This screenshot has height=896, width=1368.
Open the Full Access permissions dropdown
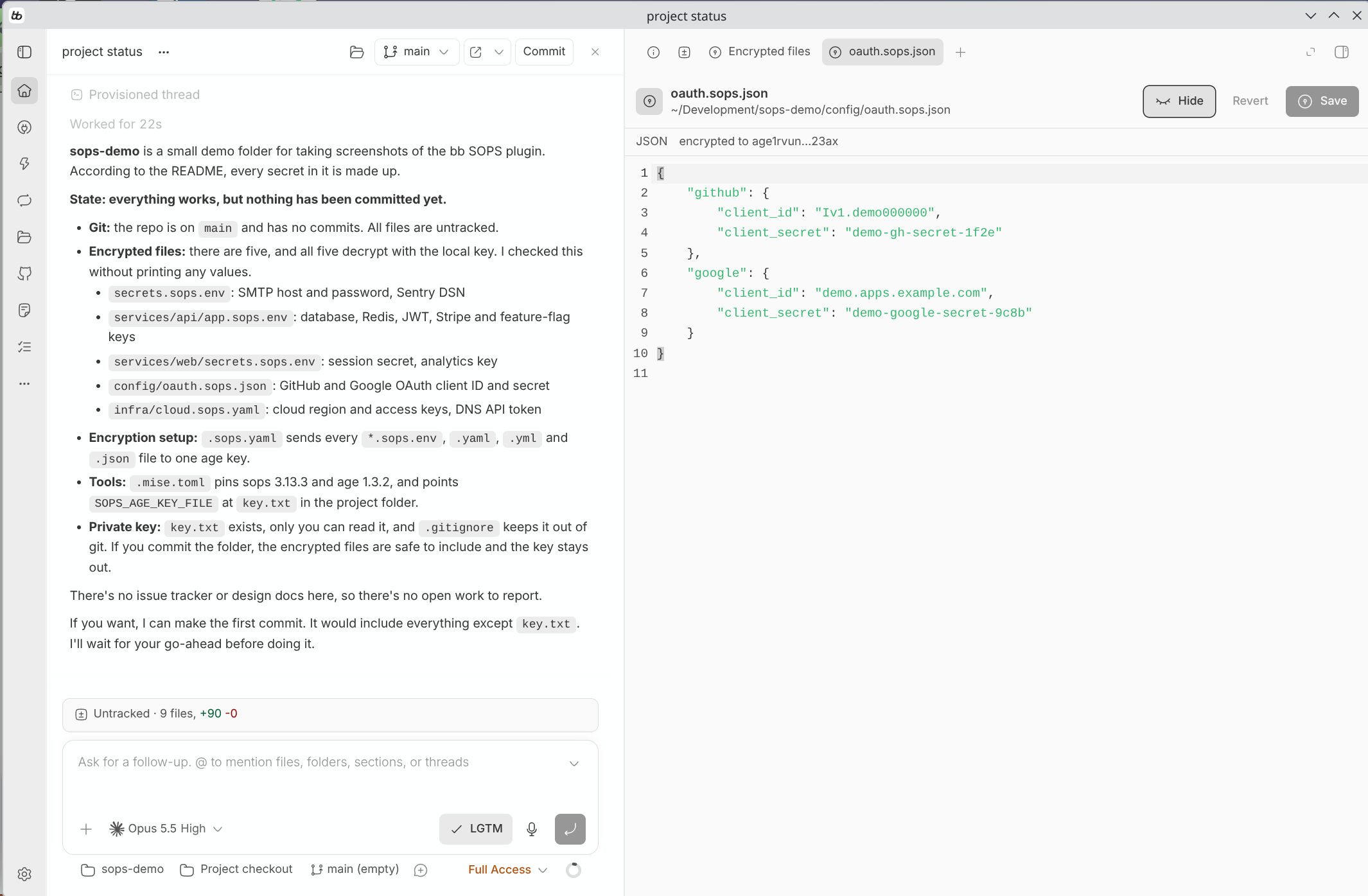pyautogui.click(x=507, y=870)
